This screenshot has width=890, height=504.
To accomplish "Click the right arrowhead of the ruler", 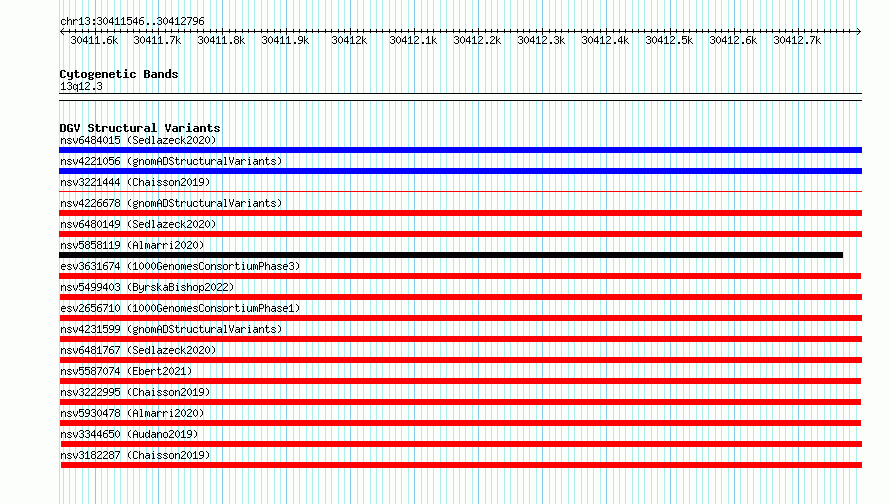I will point(859,31).
